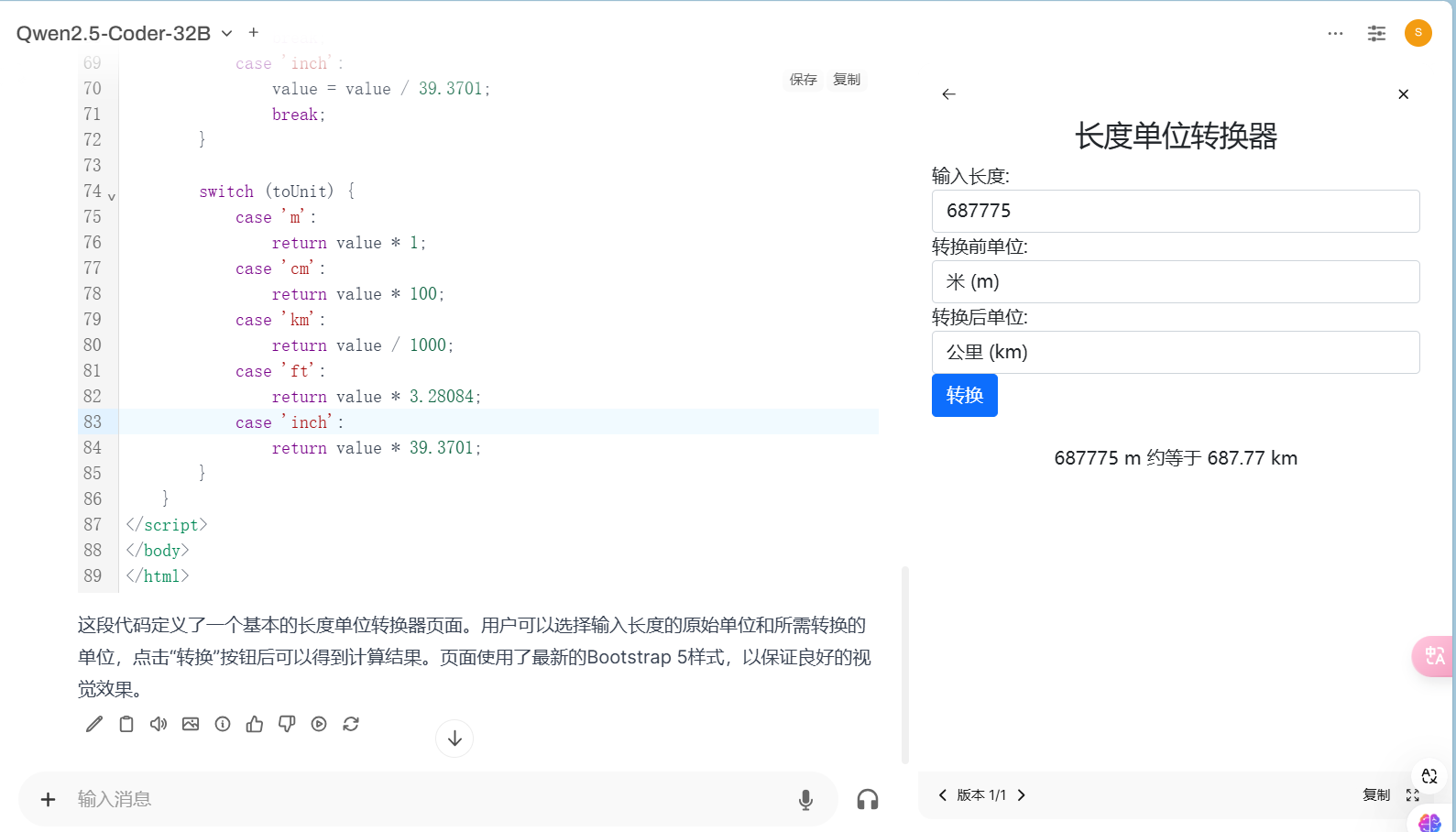
Task: Click the case 'cm' code line
Action: click(x=280, y=268)
